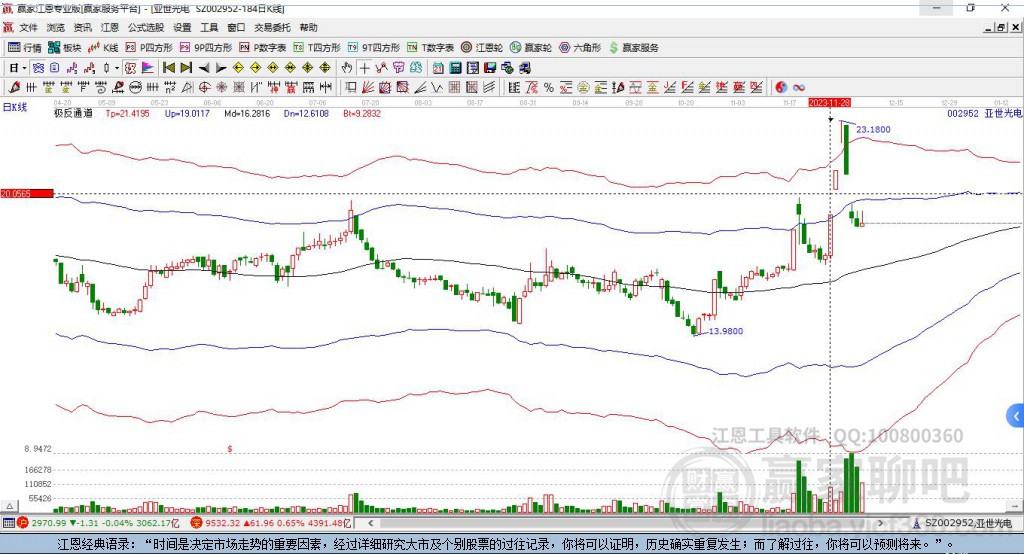The image size is (1024, 554).
Task: Click the 002952 亚世光电 stock label
Action: (984, 114)
